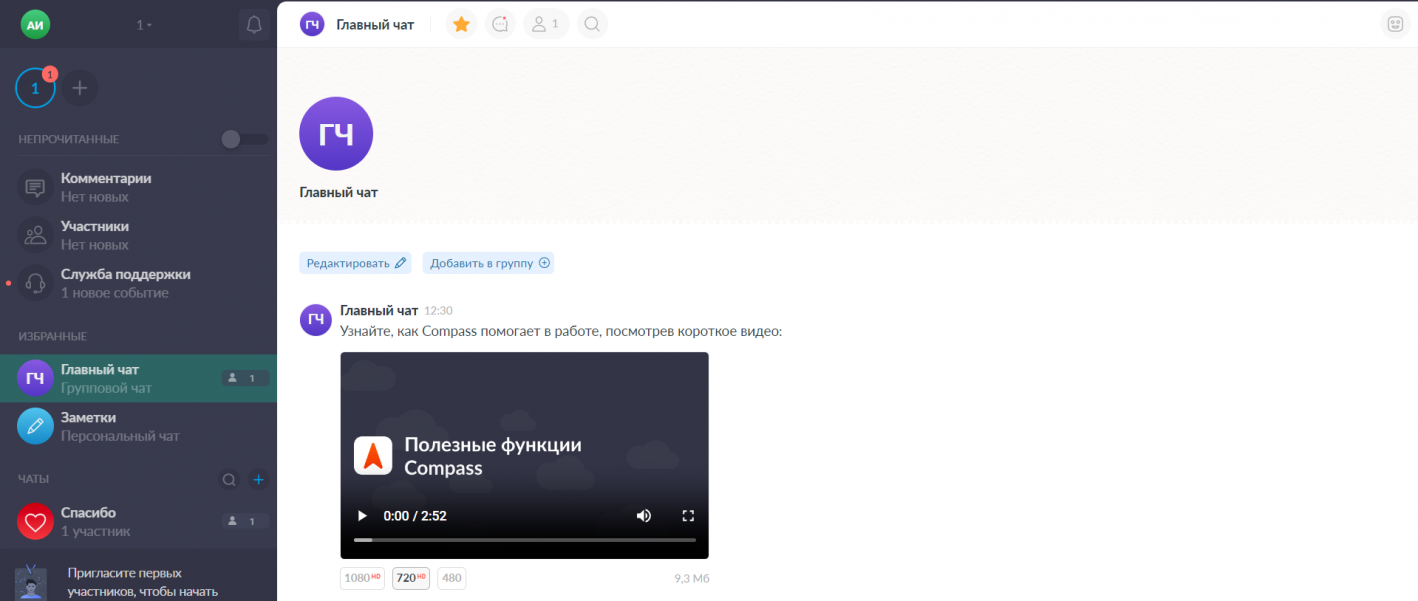The image size is (1418, 601).
Task: Click the Заметки pencil avatar
Action: [x=35, y=426]
